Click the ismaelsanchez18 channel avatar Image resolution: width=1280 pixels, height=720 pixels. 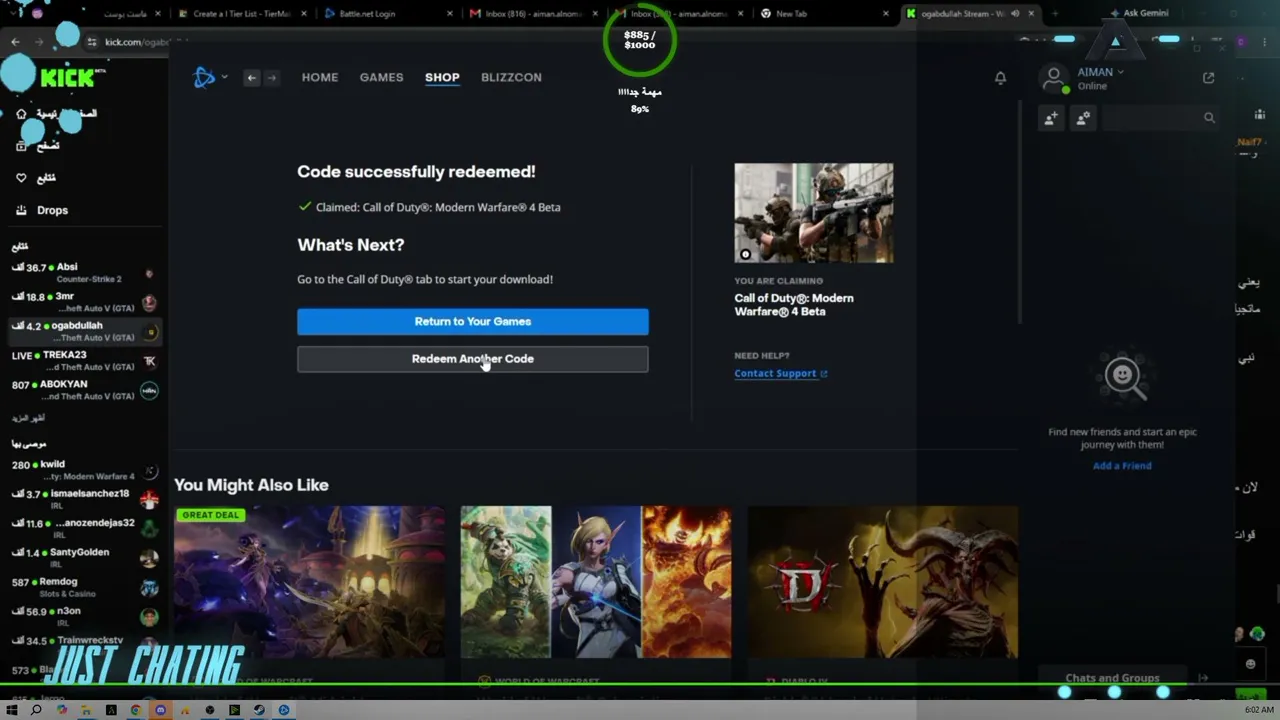149,500
